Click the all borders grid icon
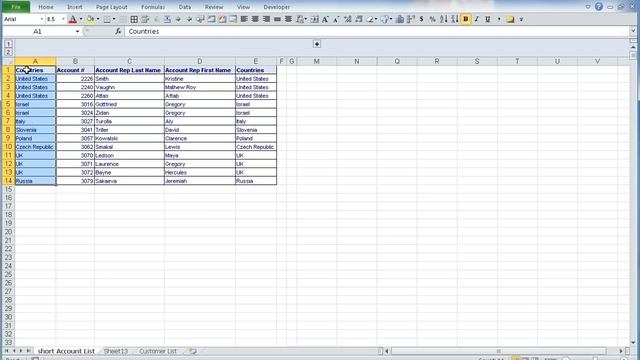Image resolution: width=640 pixels, height=360 pixels. tap(134, 19)
